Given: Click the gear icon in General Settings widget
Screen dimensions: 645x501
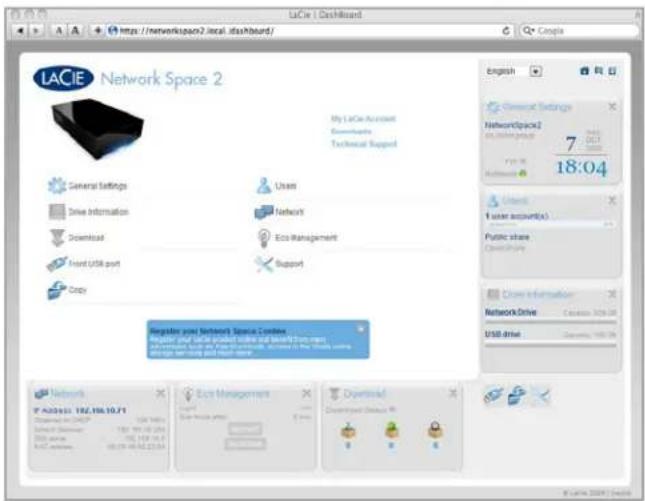Looking at the screenshot, I should [493, 107].
